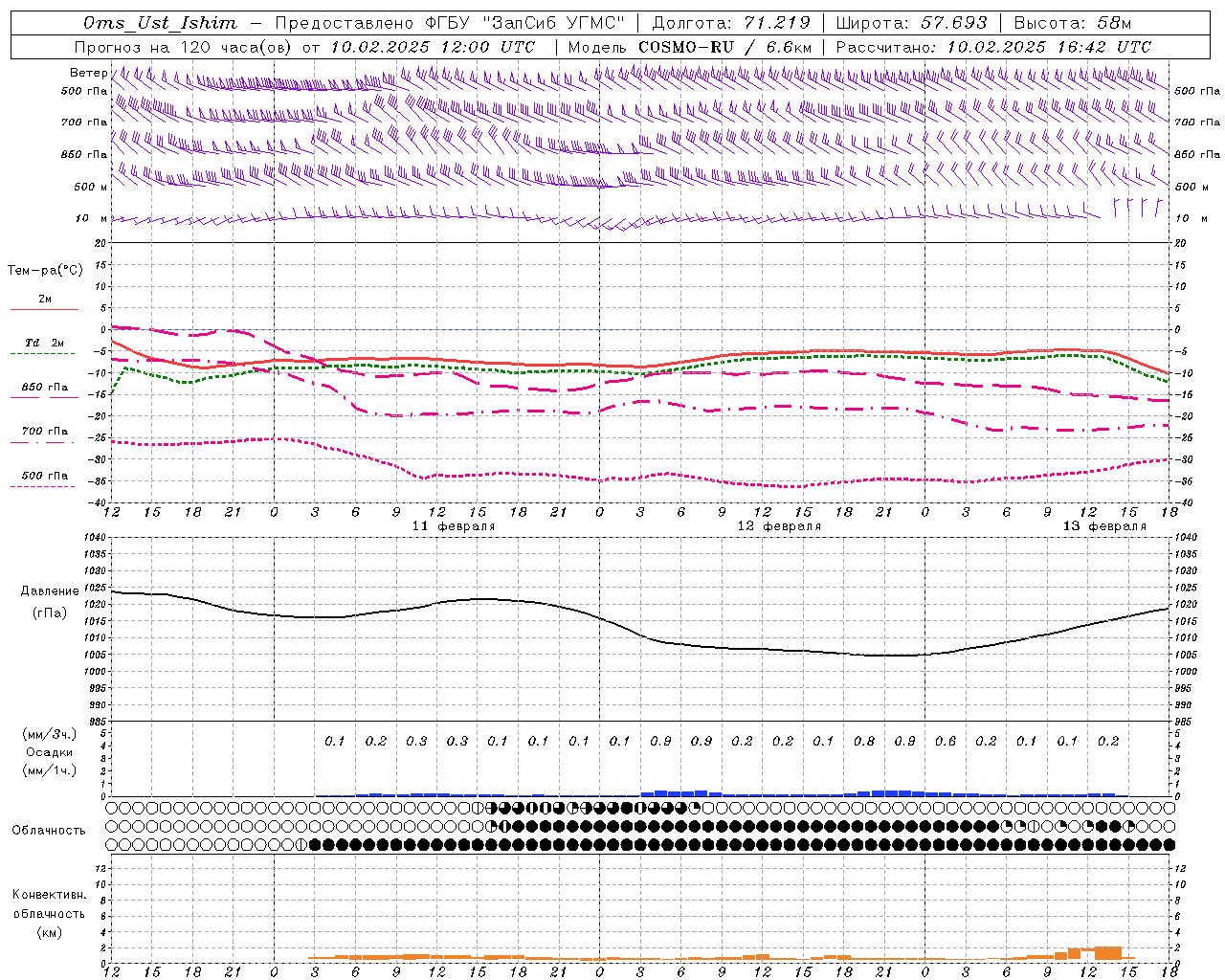
Task: Click the right-side 700 гПа wind label
Action: coord(1197,122)
